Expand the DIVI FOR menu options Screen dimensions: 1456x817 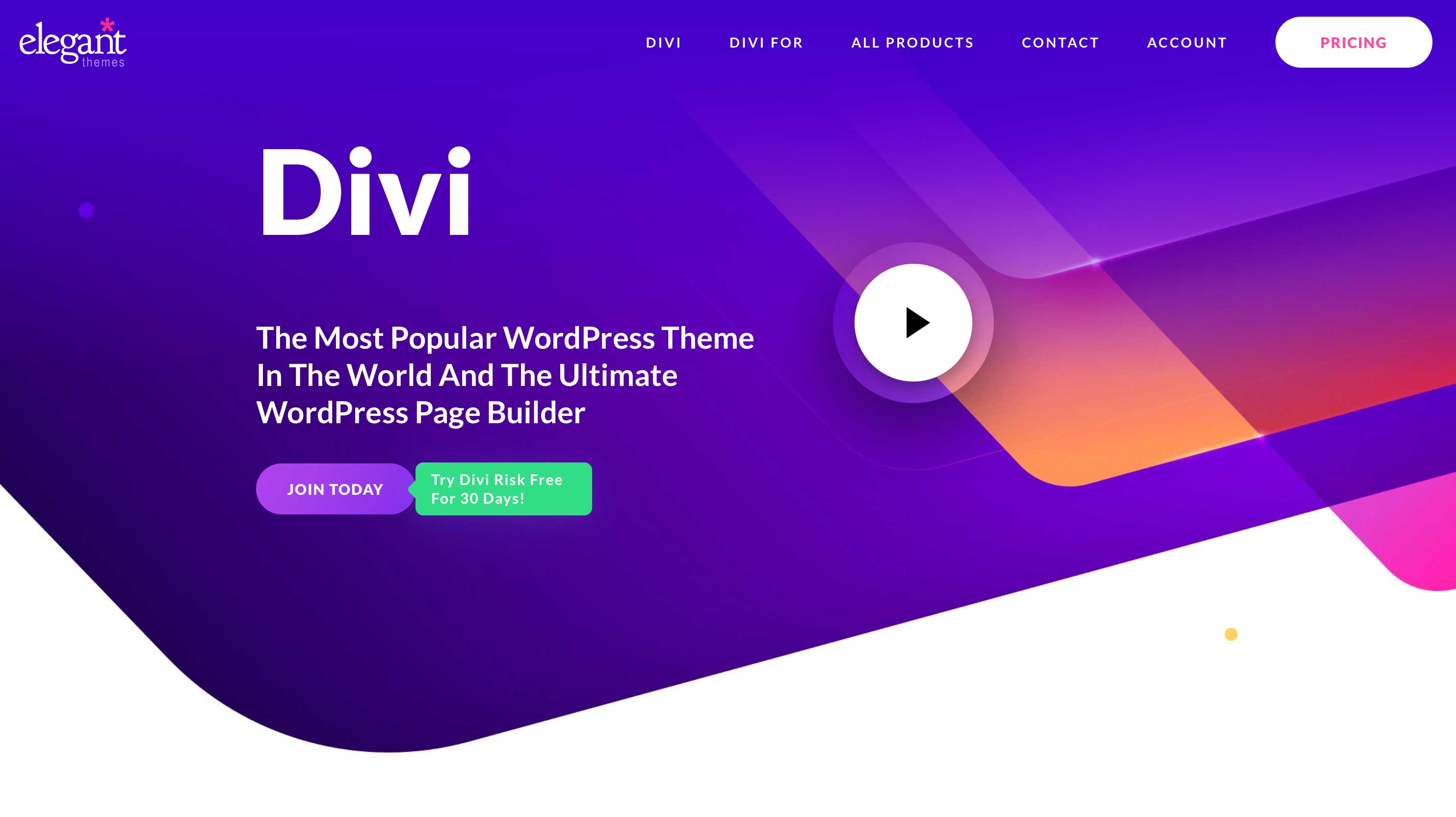[766, 42]
